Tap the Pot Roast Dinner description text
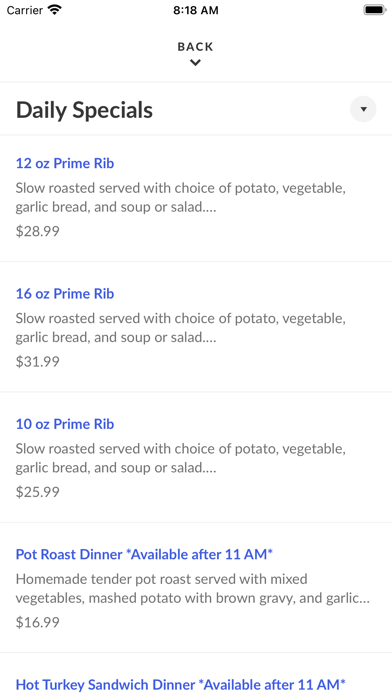 pos(193,588)
